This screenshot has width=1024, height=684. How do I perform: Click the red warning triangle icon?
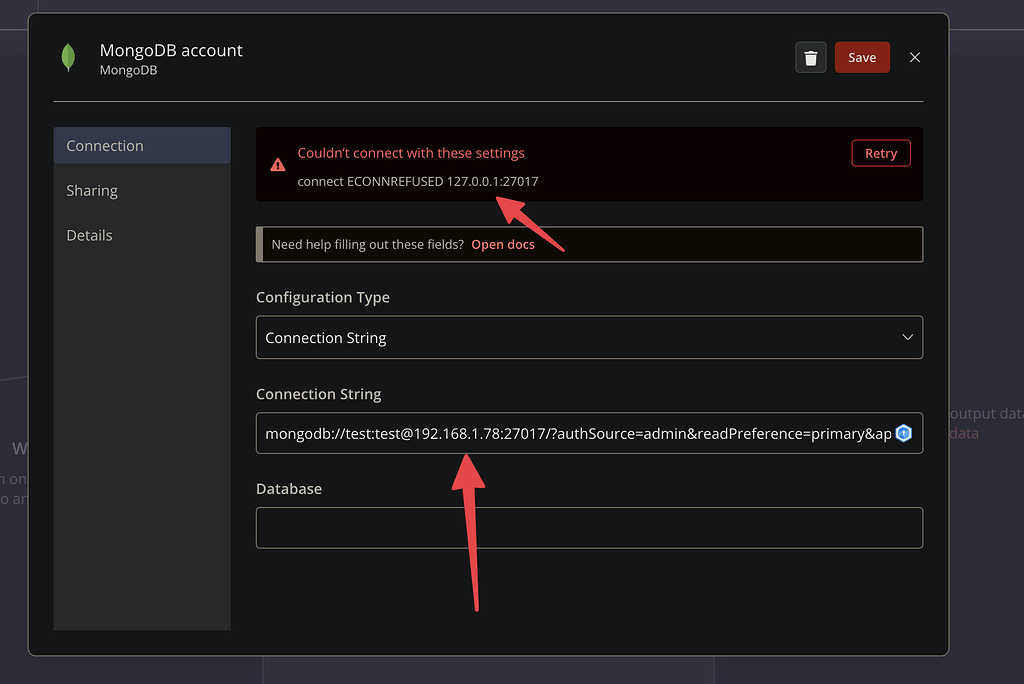point(278,165)
